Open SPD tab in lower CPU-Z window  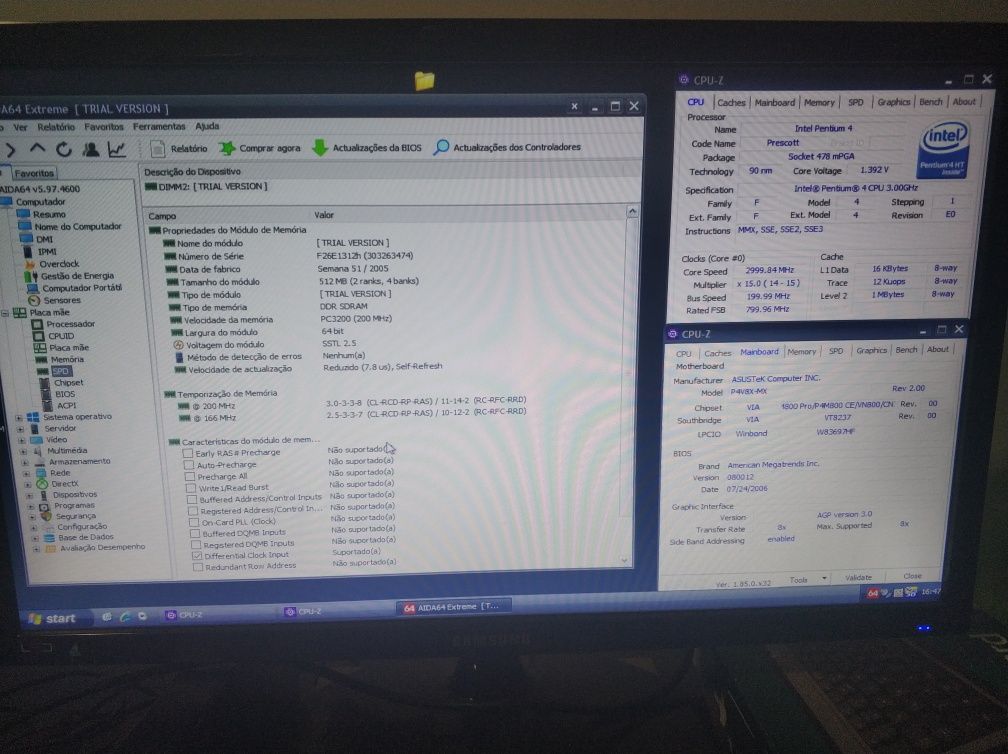click(836, 351)
